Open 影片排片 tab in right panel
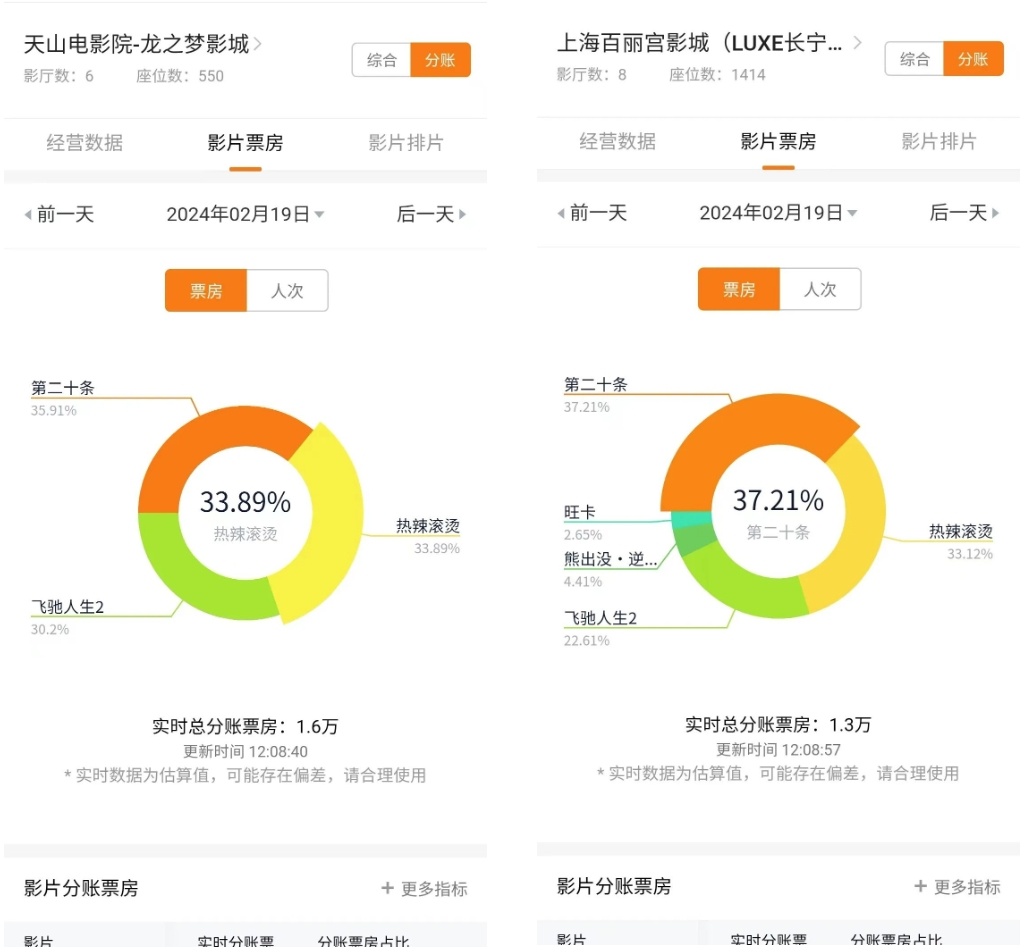This screenshot has height=952, width=1029. [x=938, y=142]
